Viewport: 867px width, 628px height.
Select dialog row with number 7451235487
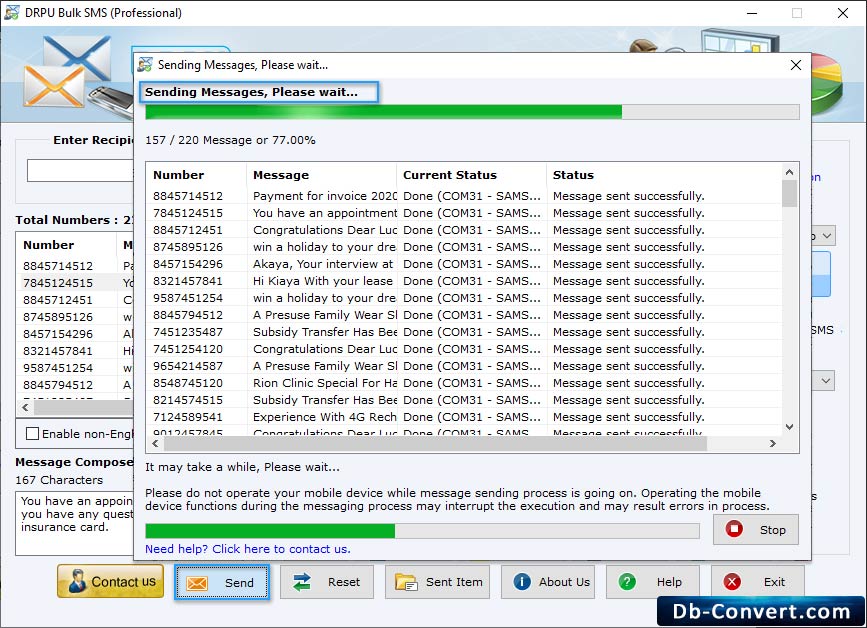coord(464,332)
